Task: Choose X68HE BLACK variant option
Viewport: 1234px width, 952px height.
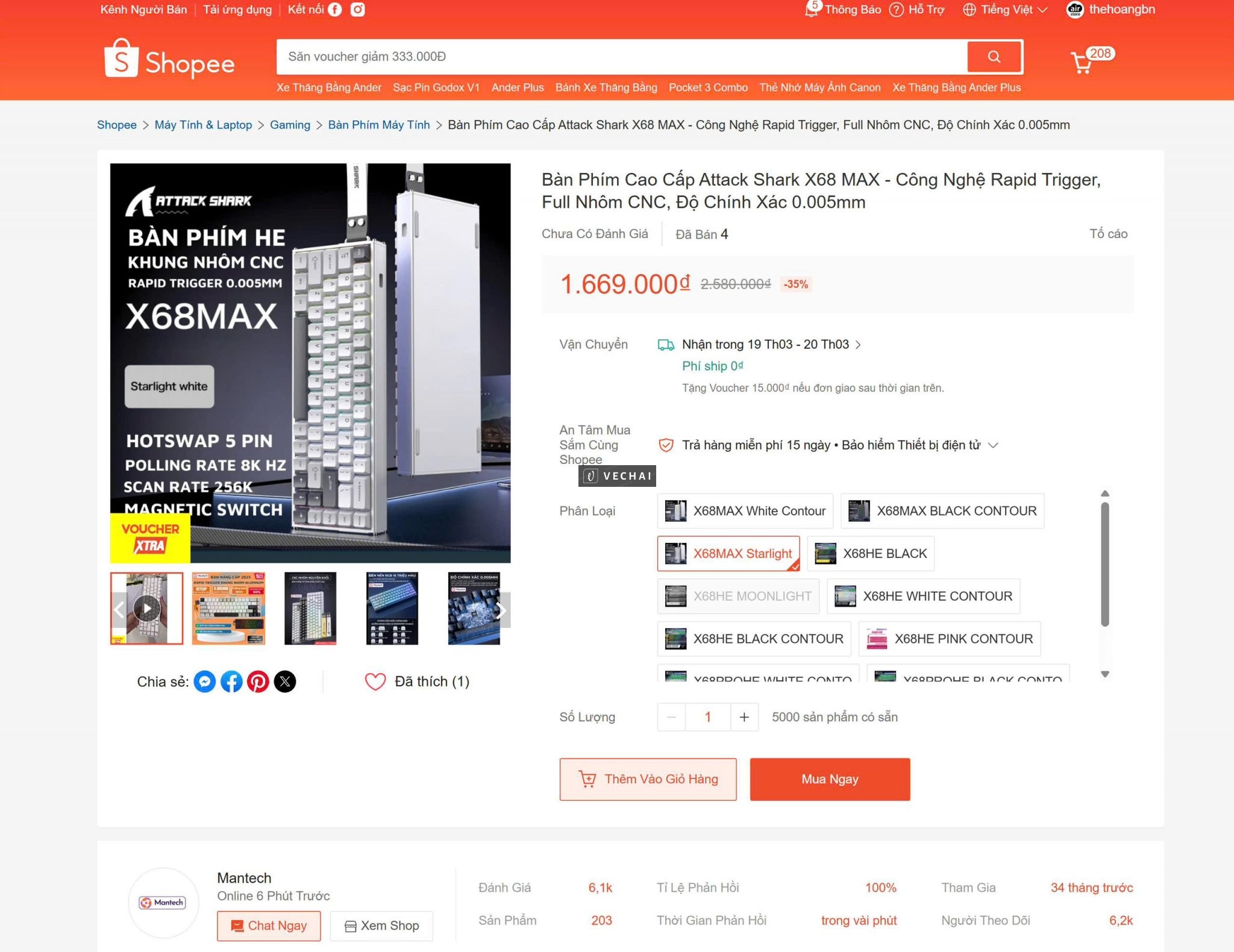Action: click(x=871, y=554)
